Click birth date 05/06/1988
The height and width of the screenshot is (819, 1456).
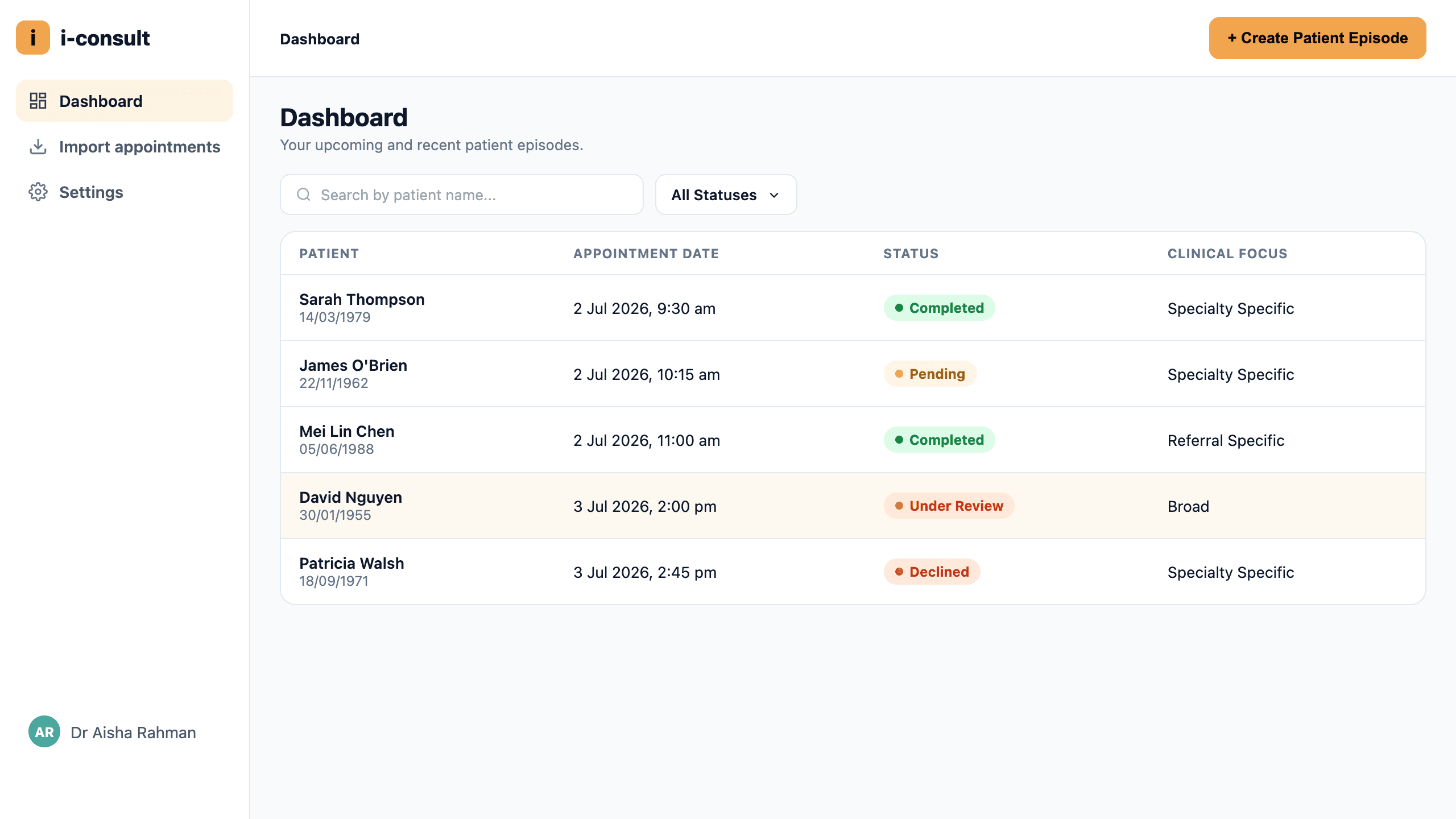337,449
